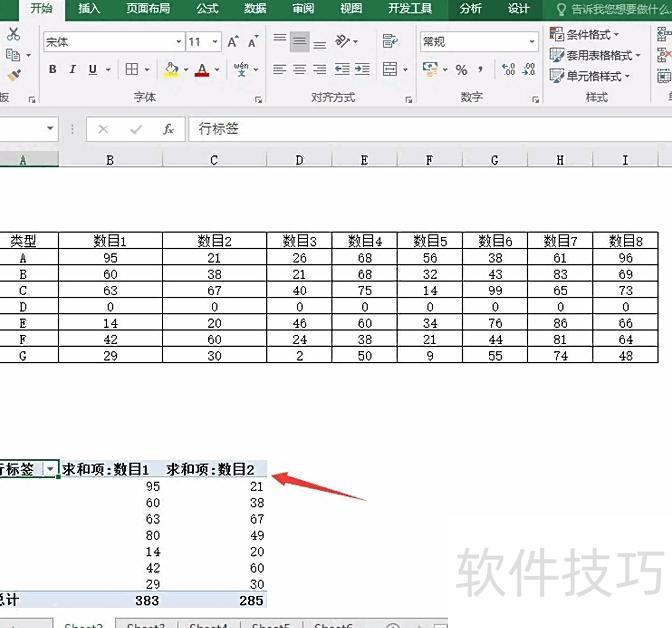
Task: Increase font size with large A
Action: click(233, 42)
